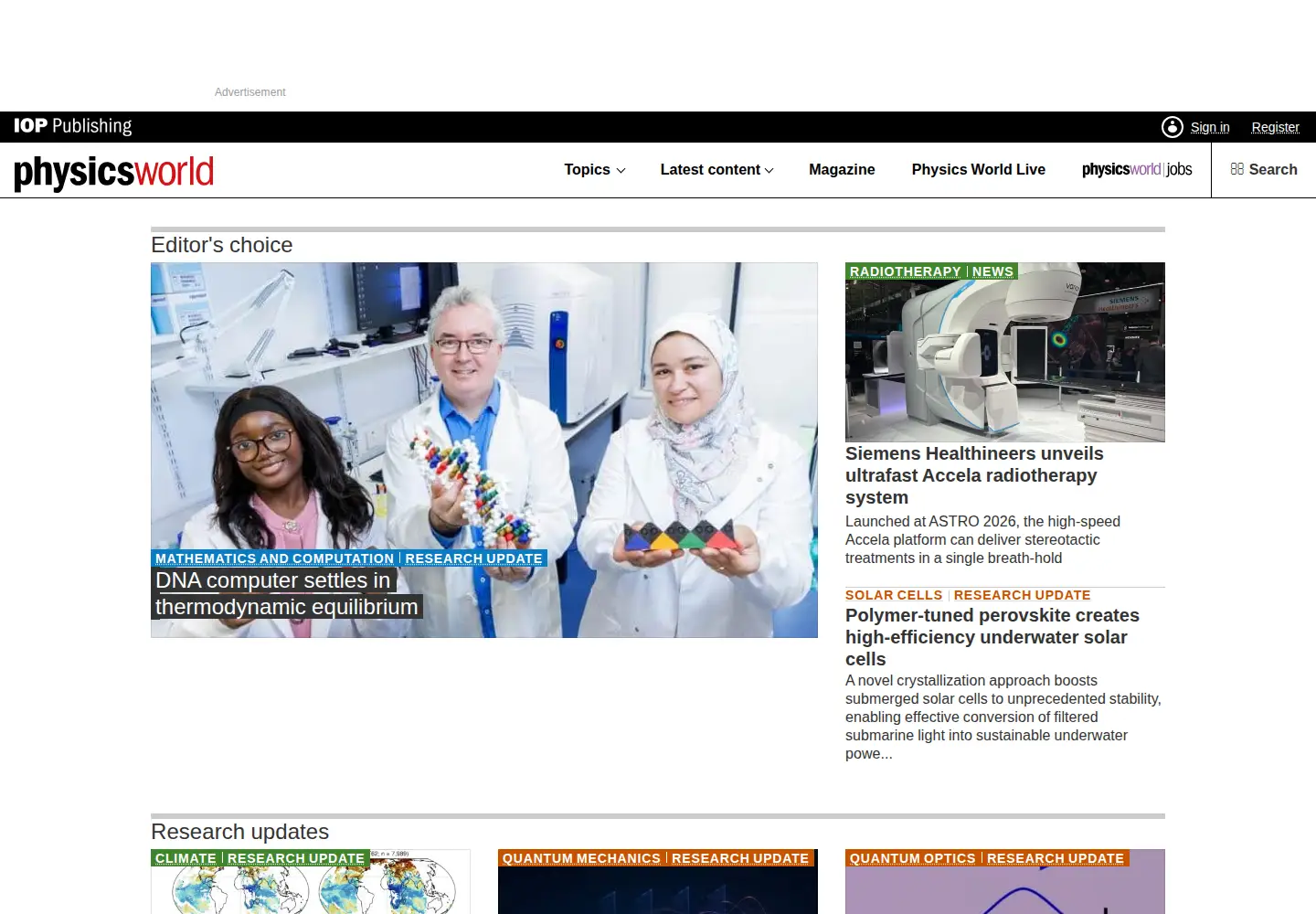
Task: Click the Mathematics and Computation tag
Action: pyautogui.click(x=274, y=558)
